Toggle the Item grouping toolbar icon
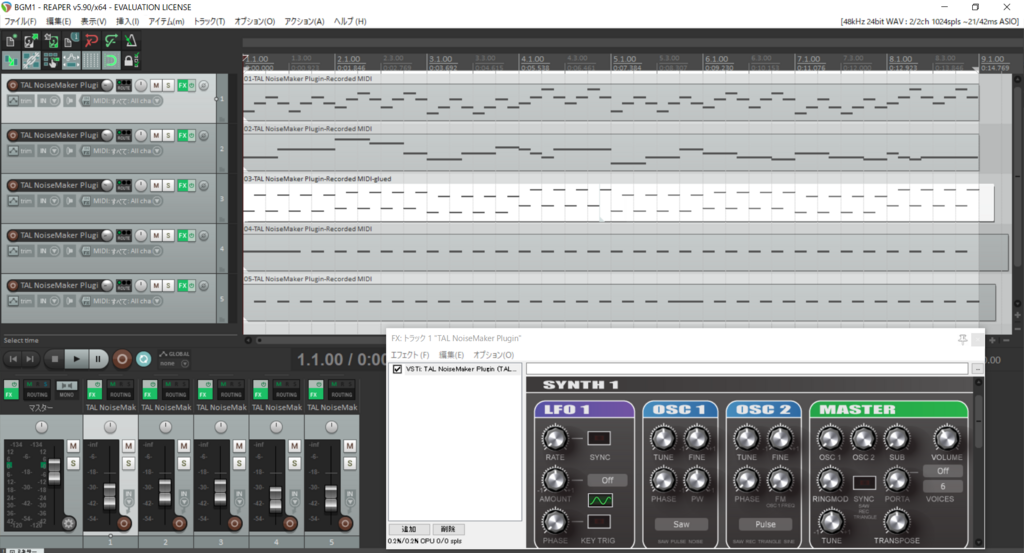 point(31,61)
